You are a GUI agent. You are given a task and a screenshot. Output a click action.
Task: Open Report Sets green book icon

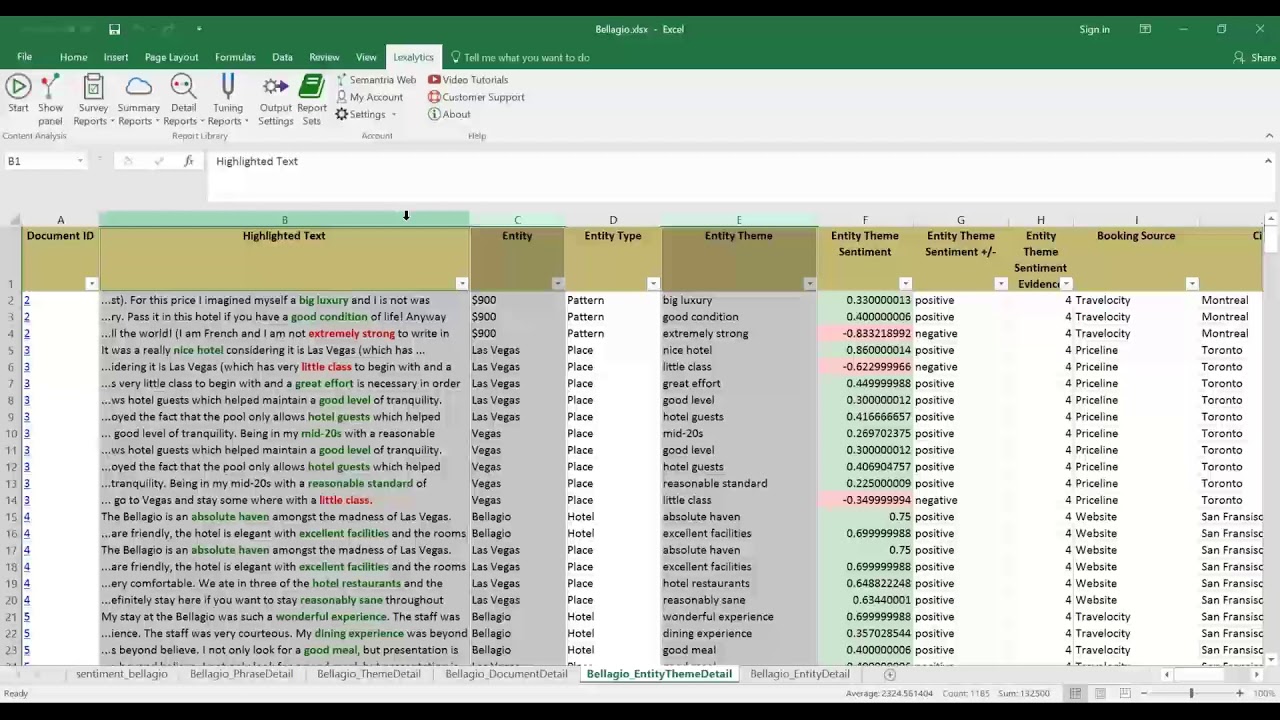click(x=312, y=100)
